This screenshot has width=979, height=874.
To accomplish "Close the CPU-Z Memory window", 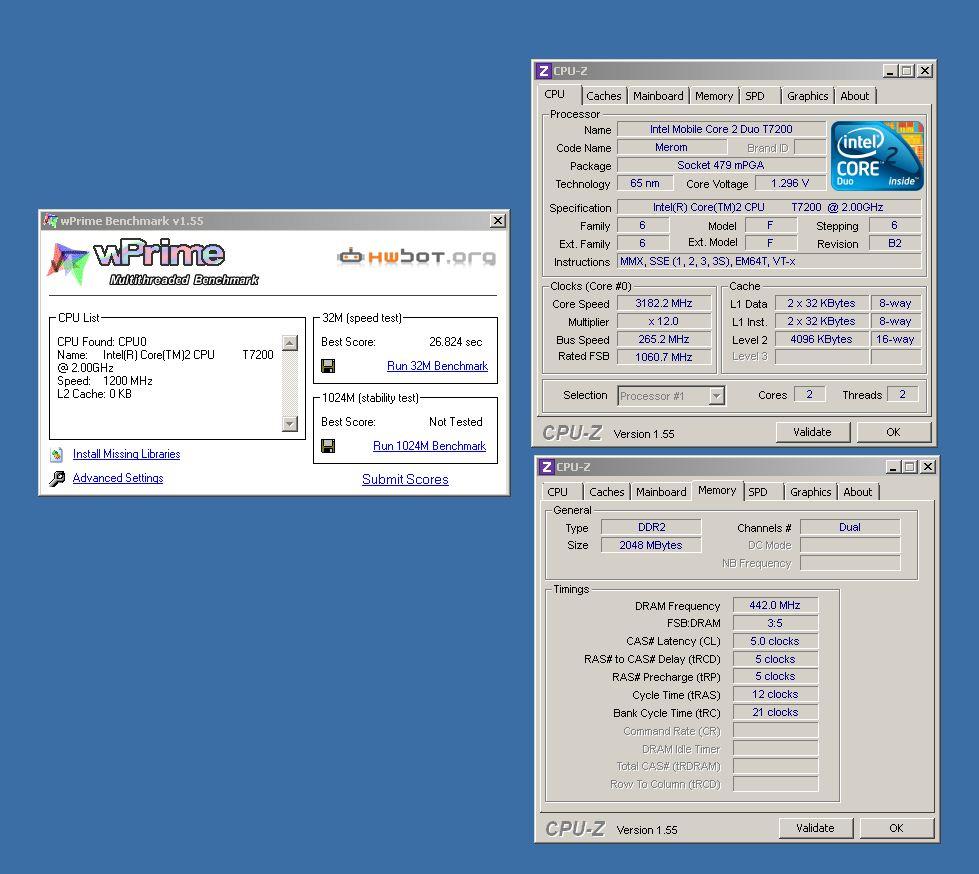I will point(928,467).
